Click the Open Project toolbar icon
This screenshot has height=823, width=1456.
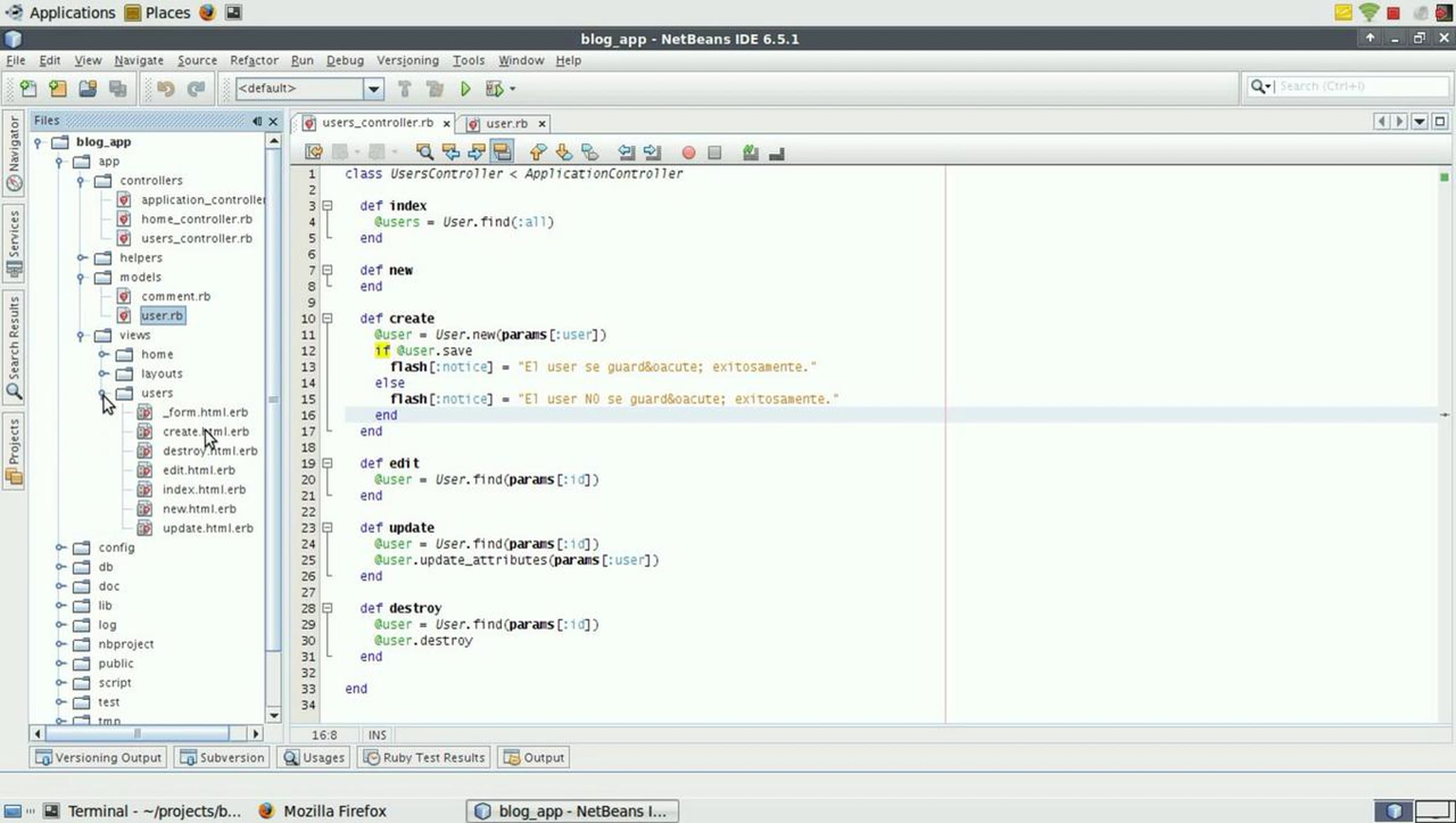tap(87, 89)
